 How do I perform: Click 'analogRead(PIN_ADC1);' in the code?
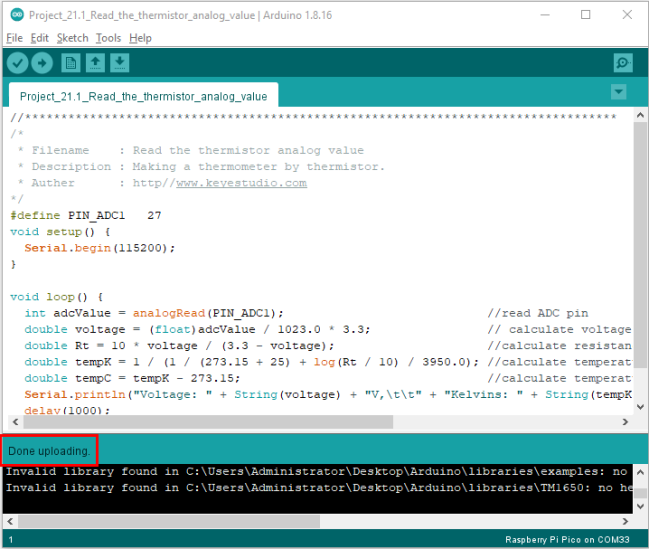(x=208, y=313)
